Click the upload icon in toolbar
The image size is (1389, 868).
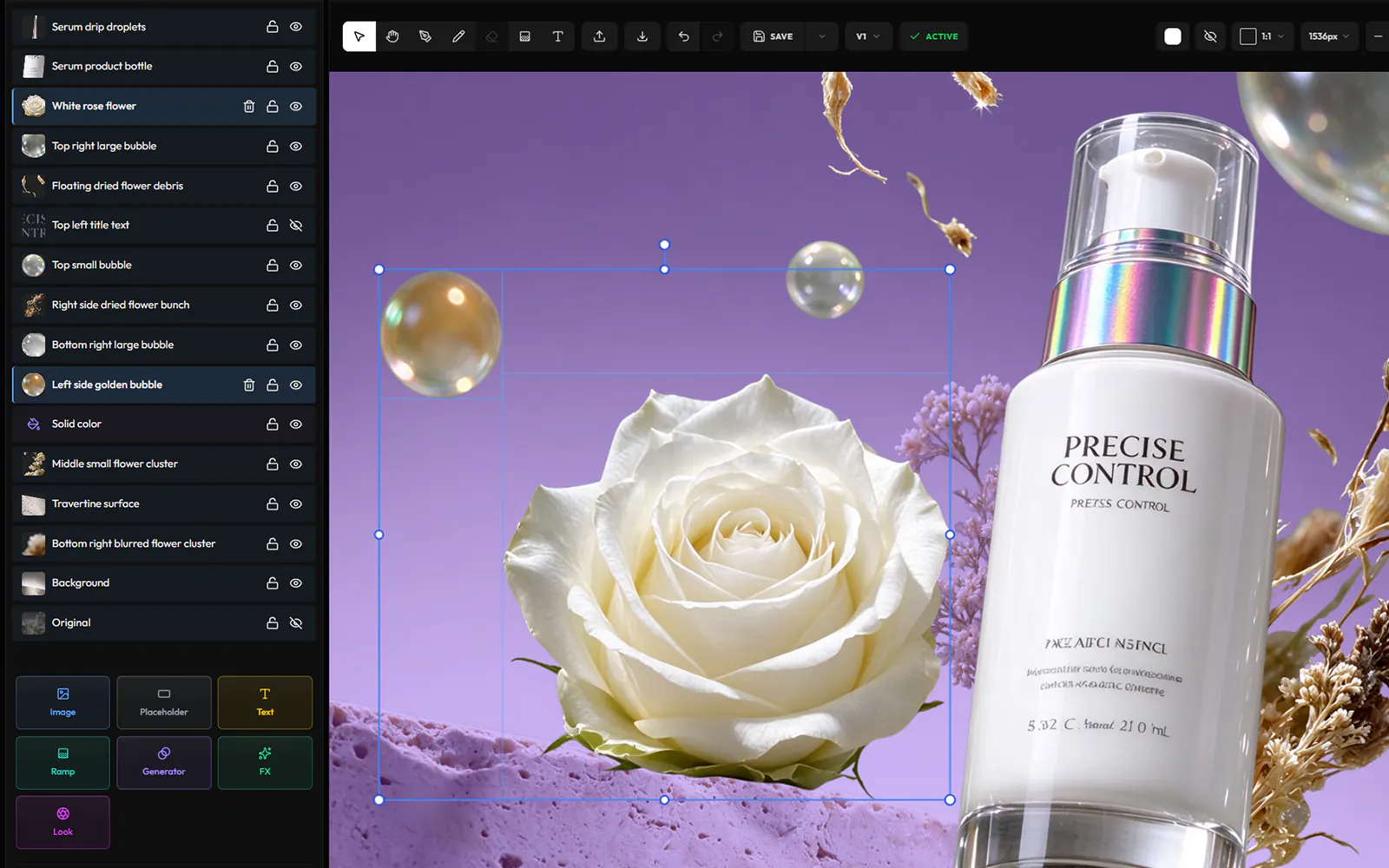(x=599, y=36)
